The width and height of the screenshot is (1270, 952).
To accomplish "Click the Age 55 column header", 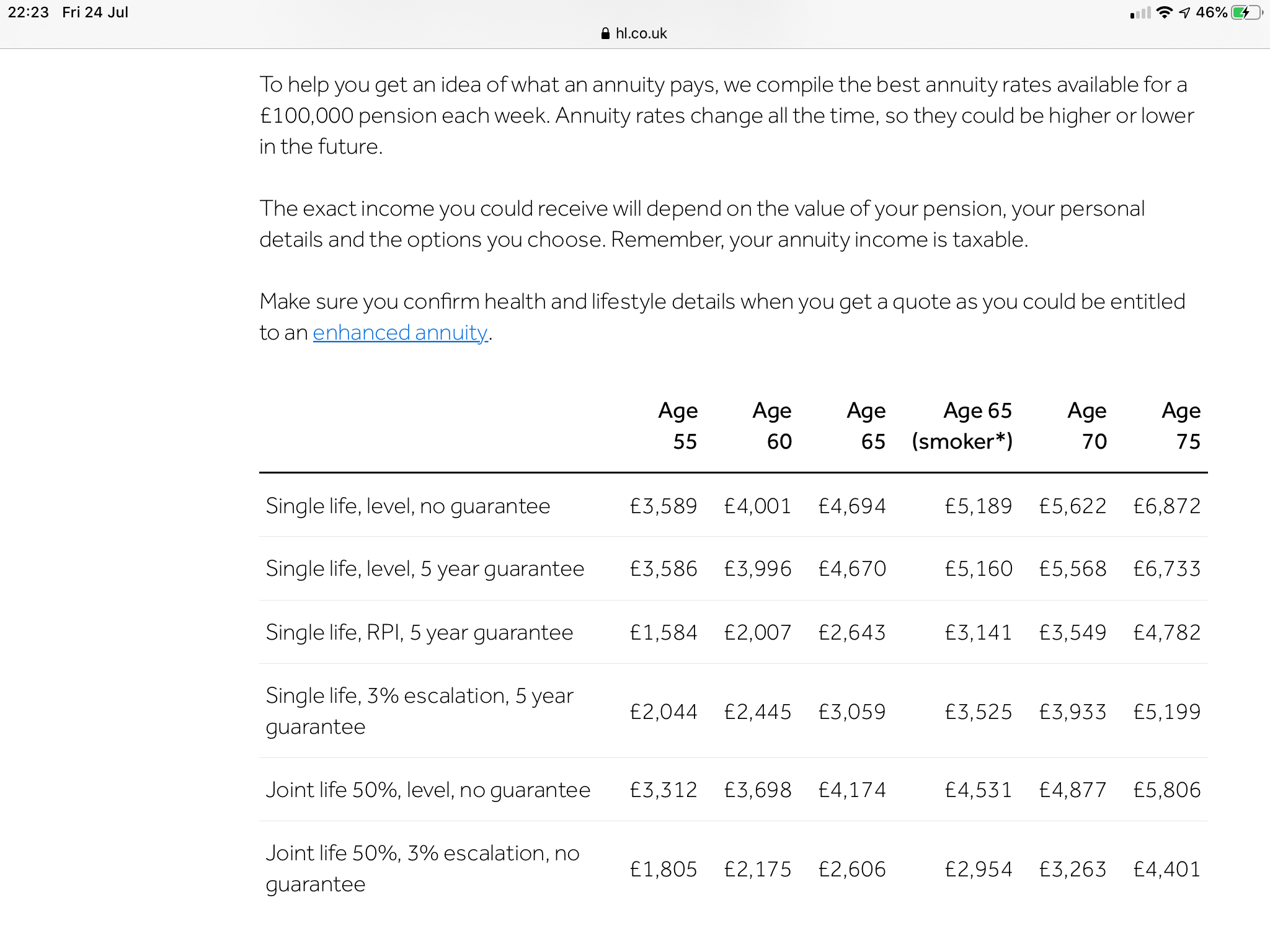I will (678, 426).
